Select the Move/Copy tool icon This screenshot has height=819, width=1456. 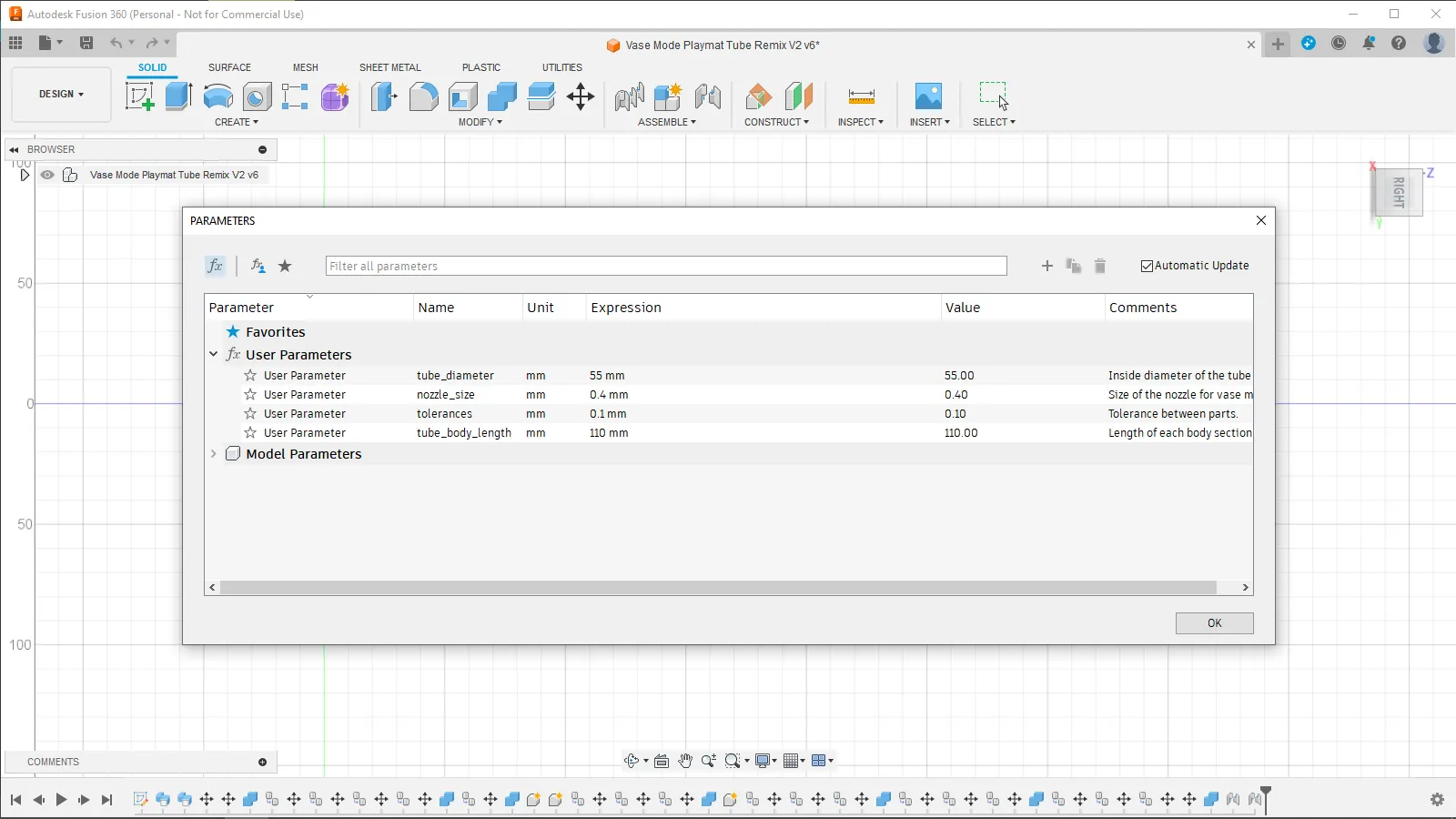point(581,96)
